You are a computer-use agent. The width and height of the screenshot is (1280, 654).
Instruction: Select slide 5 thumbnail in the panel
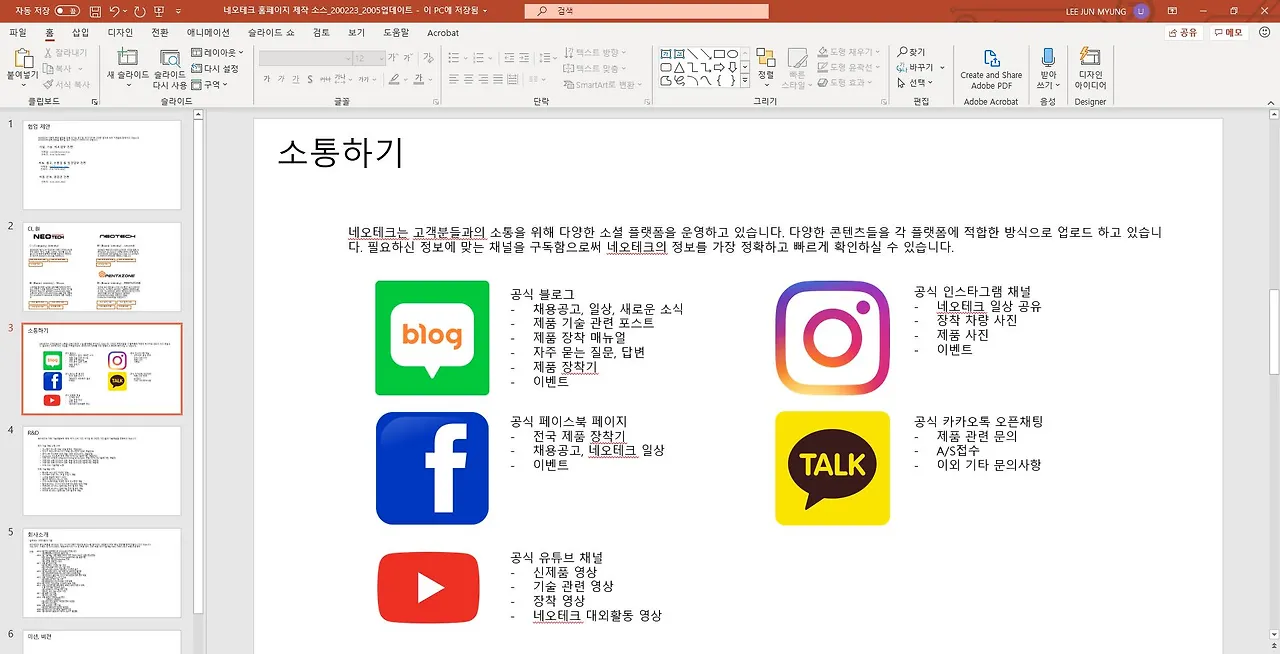tap(101, 573)
